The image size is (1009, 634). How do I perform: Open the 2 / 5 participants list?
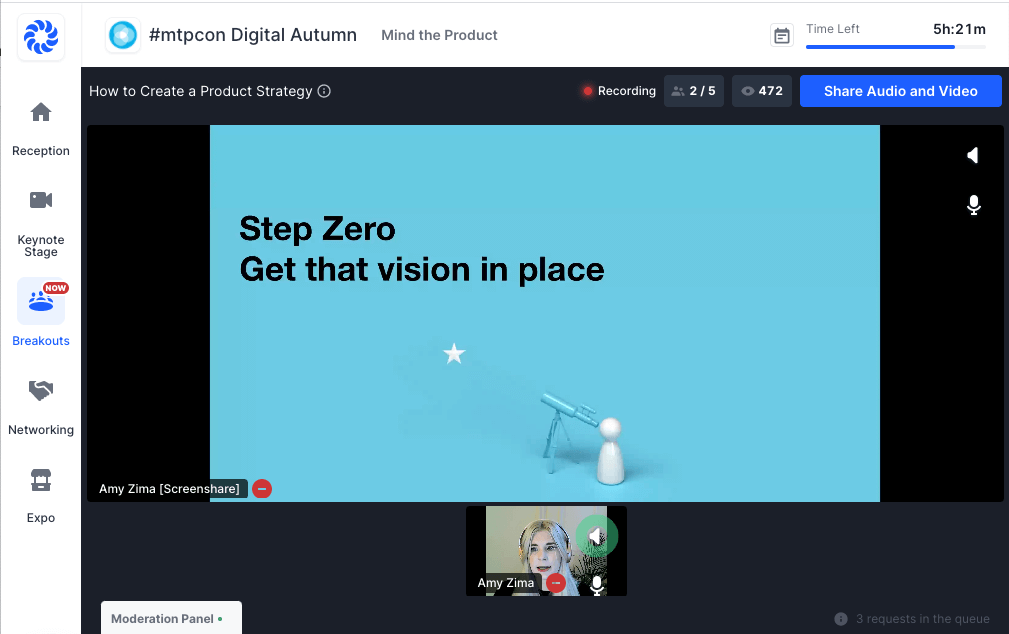[x=693, y=91]
